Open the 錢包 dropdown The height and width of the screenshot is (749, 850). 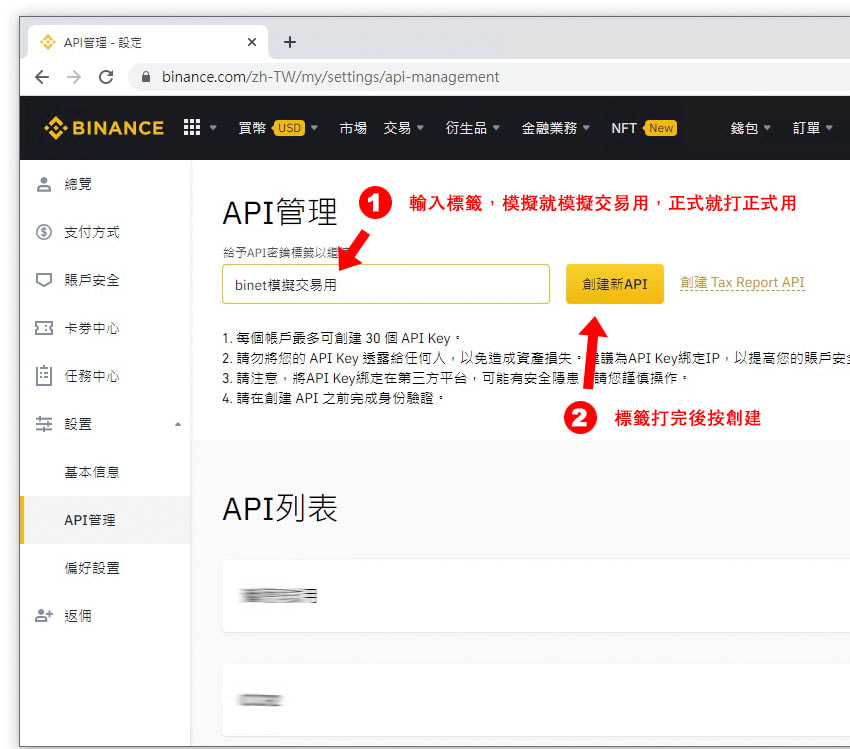pos(750,128)
